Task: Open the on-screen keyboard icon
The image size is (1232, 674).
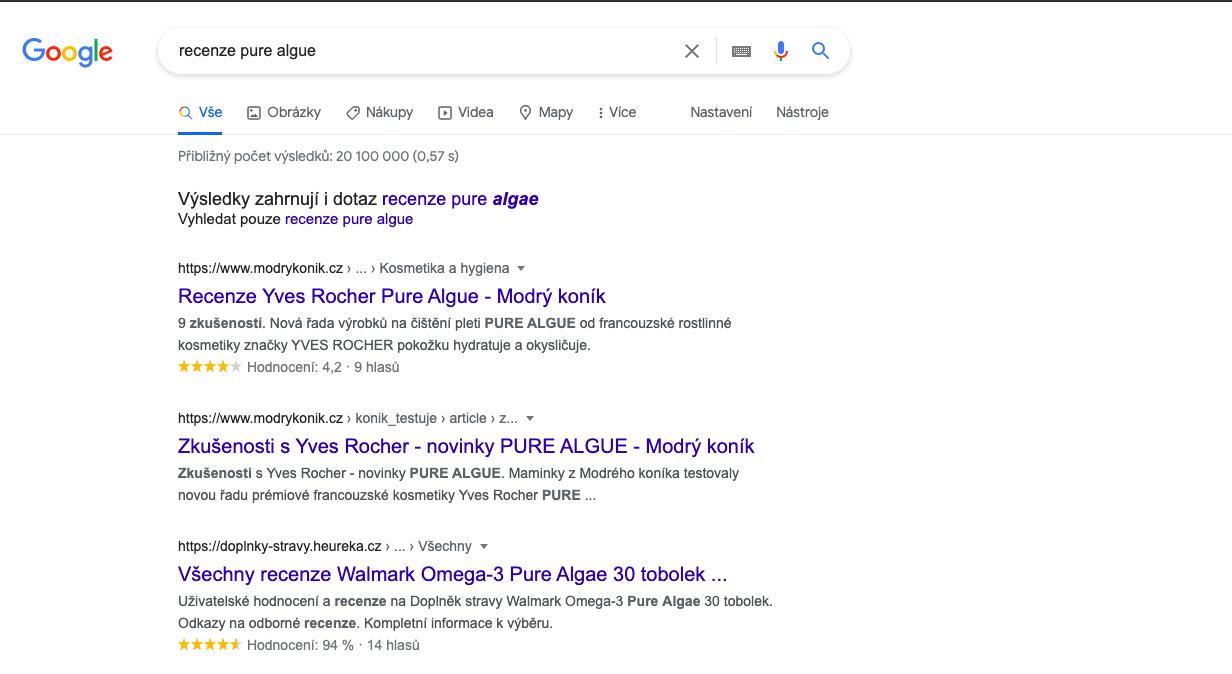Action: pos(741,51)
